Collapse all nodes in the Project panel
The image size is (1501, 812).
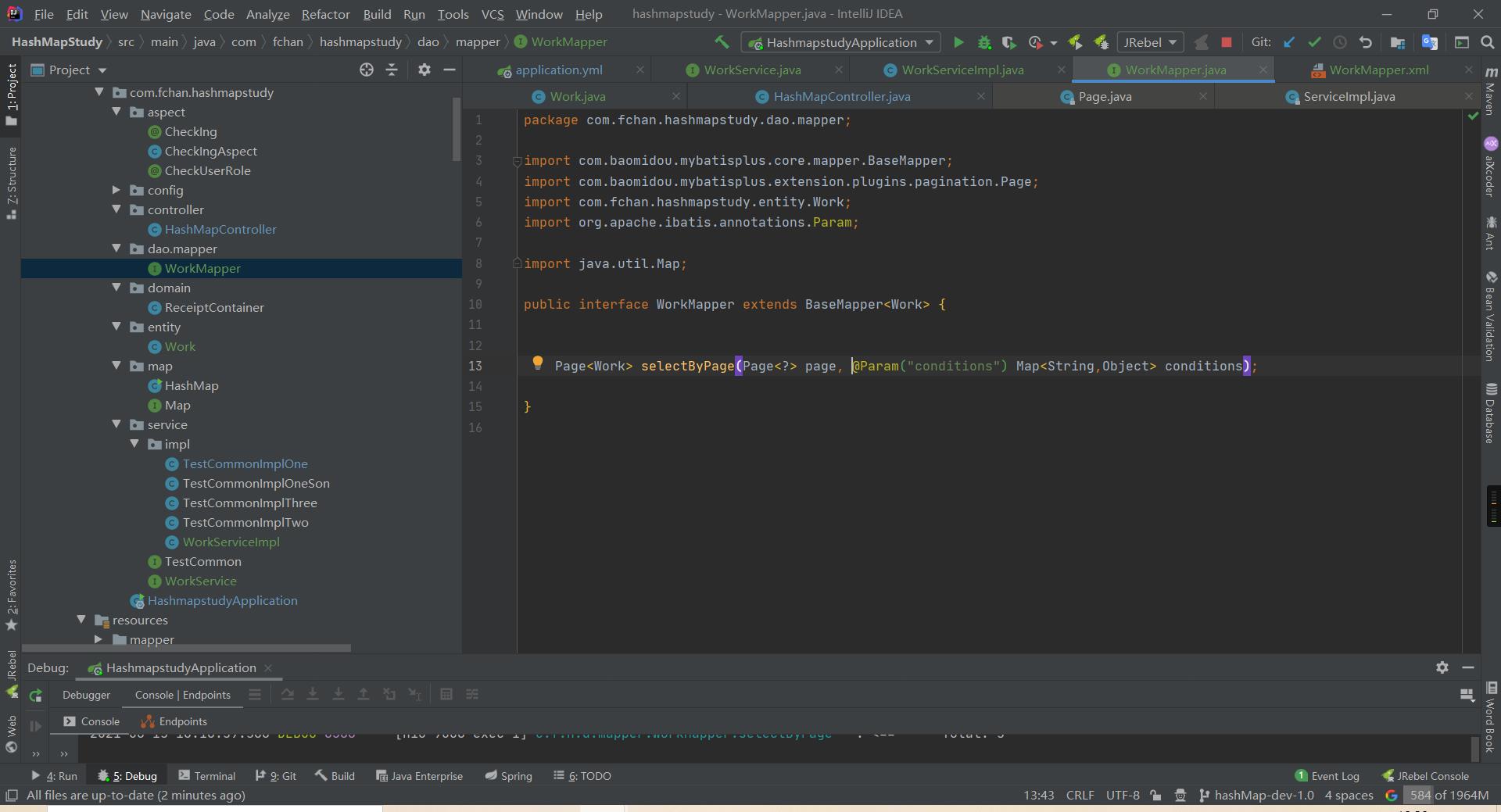tap(392, 70)
